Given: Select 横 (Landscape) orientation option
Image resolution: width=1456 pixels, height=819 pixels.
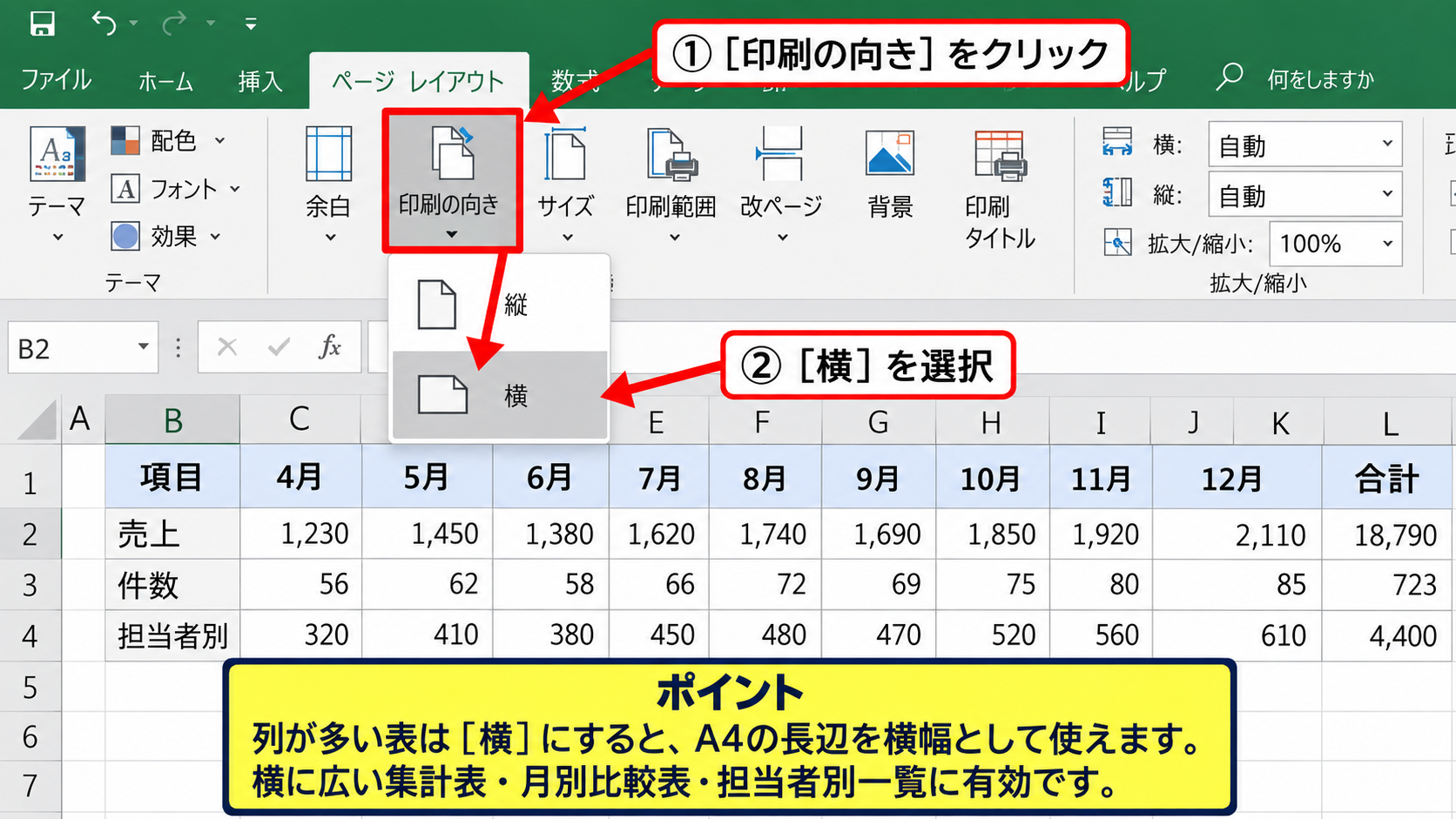Looking at the screenshot, I should coord(500,395).
